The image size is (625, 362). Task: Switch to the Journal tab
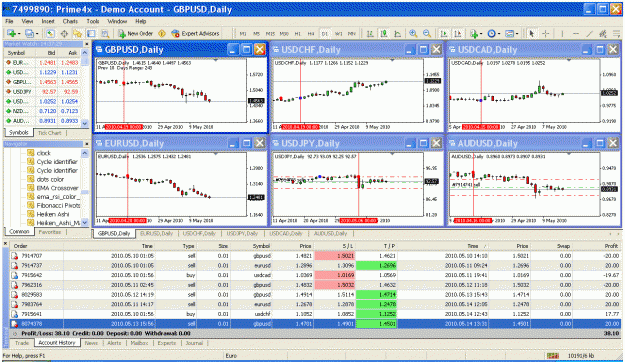(195, 343)
